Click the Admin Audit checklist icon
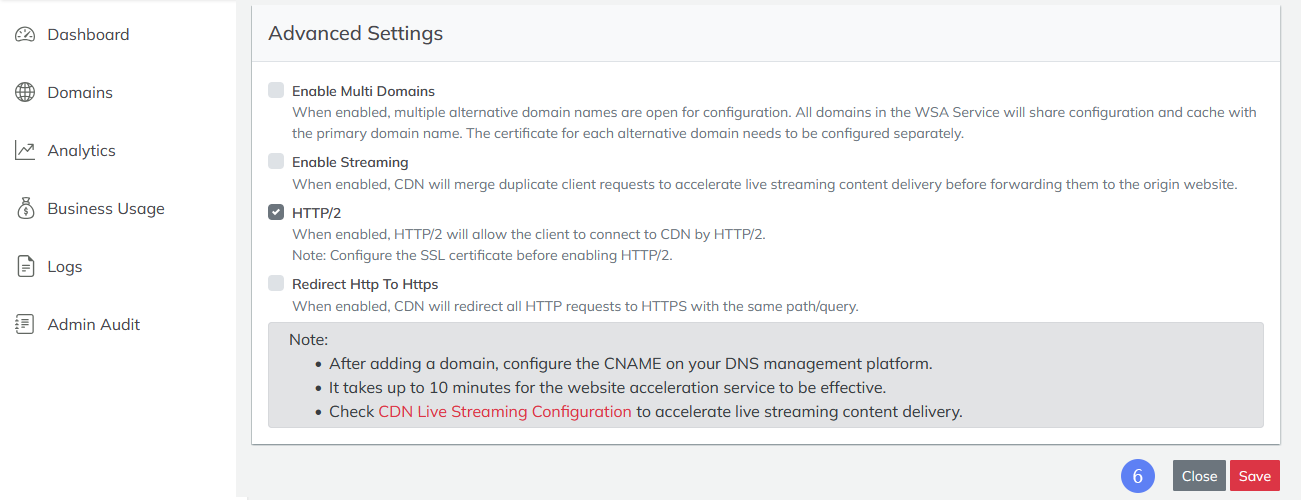 tap(25, 325)
